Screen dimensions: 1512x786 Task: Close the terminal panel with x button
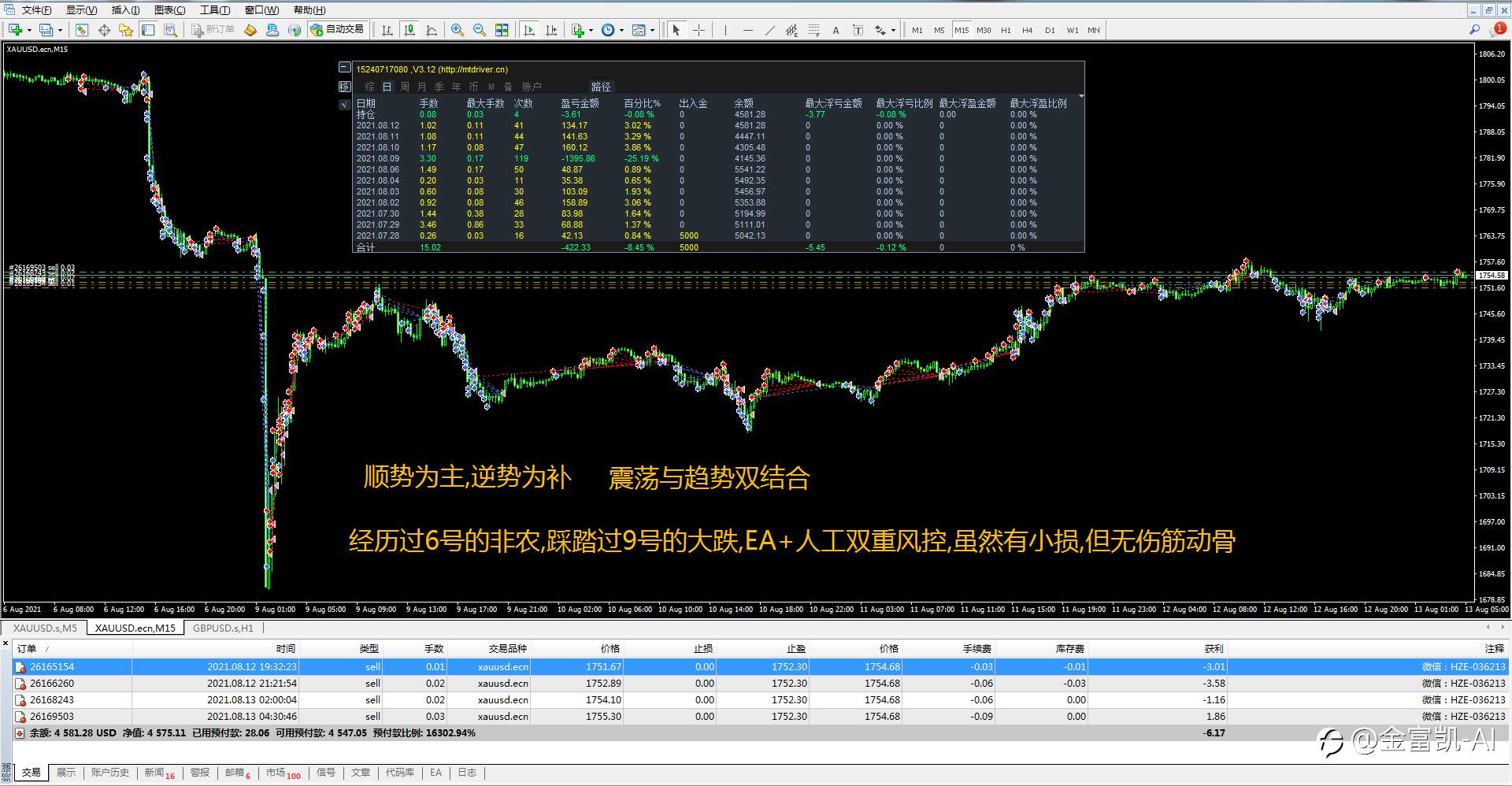point(5,643)
